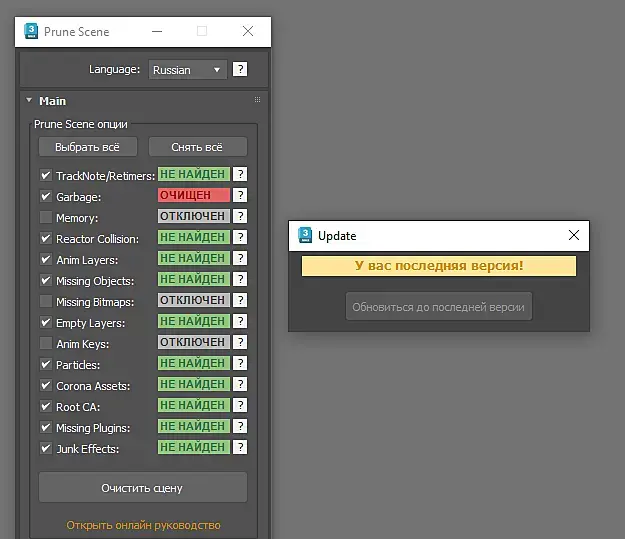Open help for the Language setting

point(240,69)
